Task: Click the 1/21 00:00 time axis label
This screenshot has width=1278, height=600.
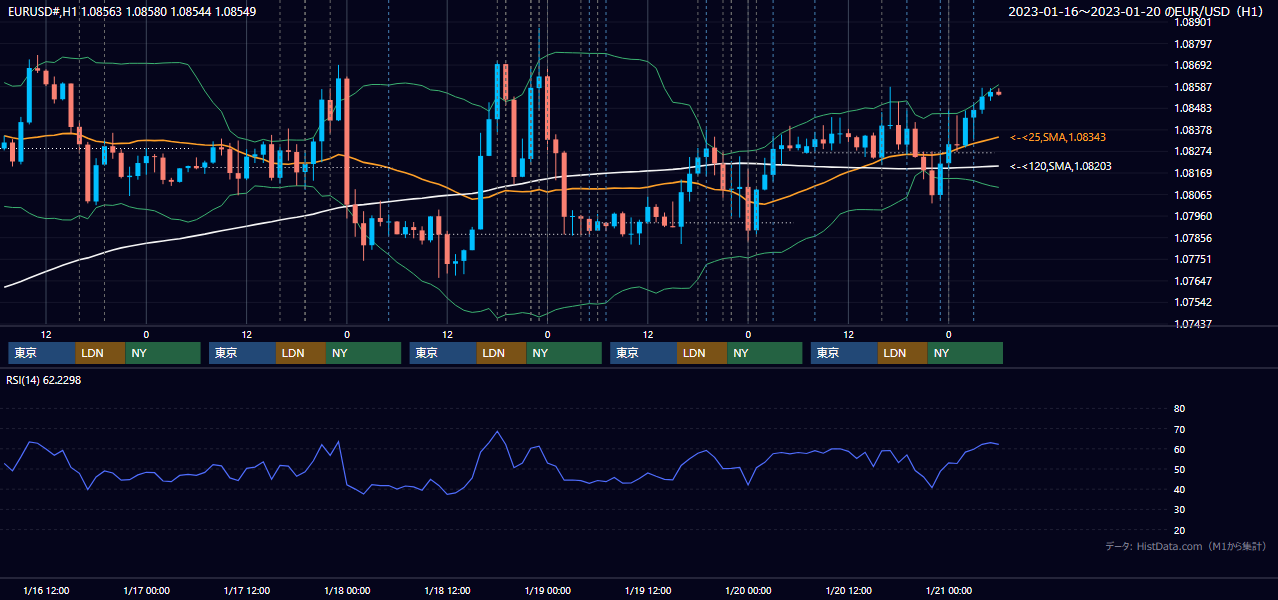Action: coord(949,590)
